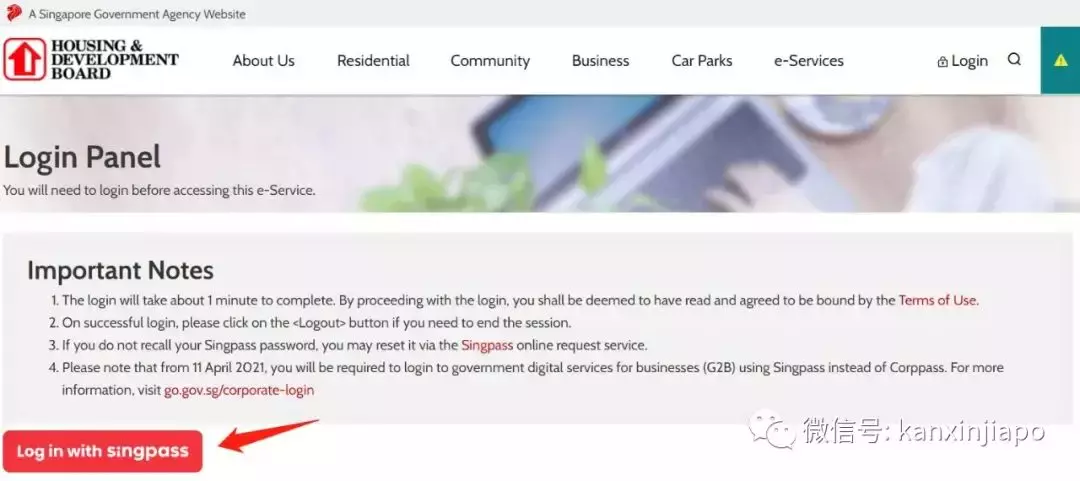Open the search magnifier icon
Image resolution: width=1080 pixels, height=481 pixels.
(x=1014, y=59)
